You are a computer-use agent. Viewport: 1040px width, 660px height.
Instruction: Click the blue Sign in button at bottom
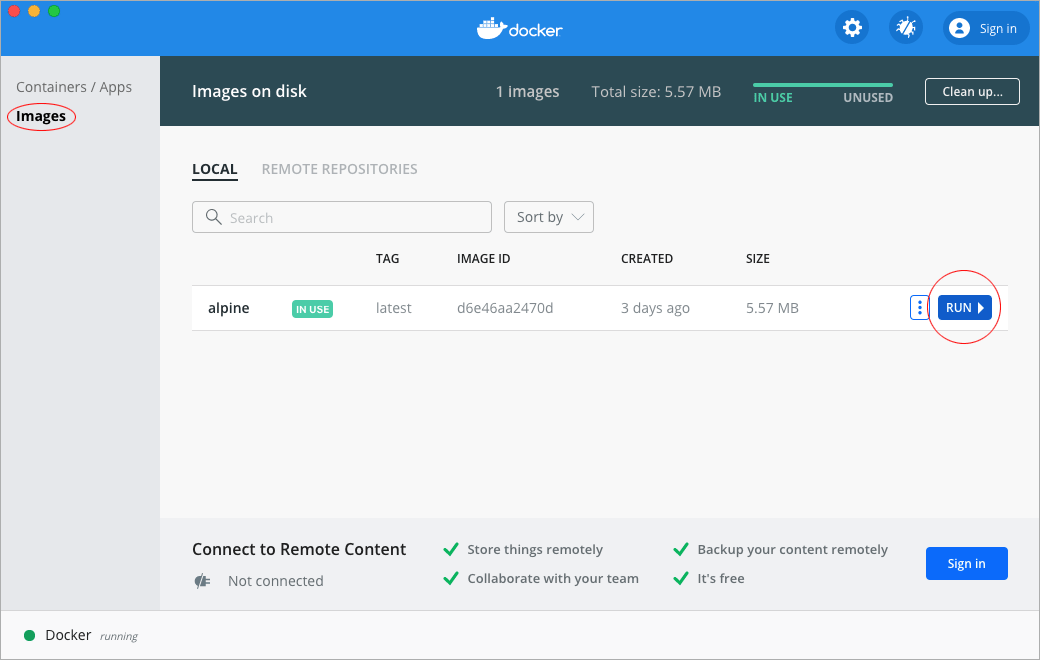pos(966,563)
